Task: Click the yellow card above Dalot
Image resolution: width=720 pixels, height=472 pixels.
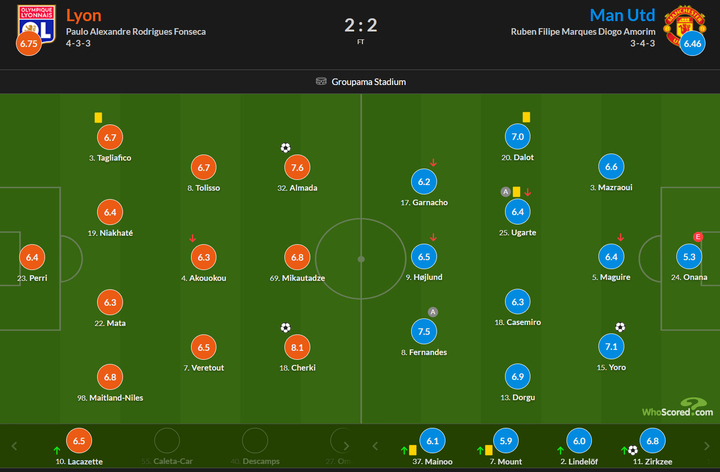Action: (x=526, y=118)
